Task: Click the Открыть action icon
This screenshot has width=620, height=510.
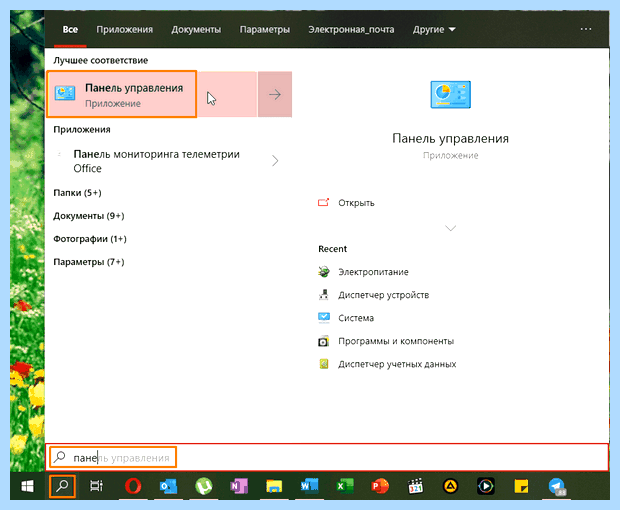Action: [x=323, y=202]
